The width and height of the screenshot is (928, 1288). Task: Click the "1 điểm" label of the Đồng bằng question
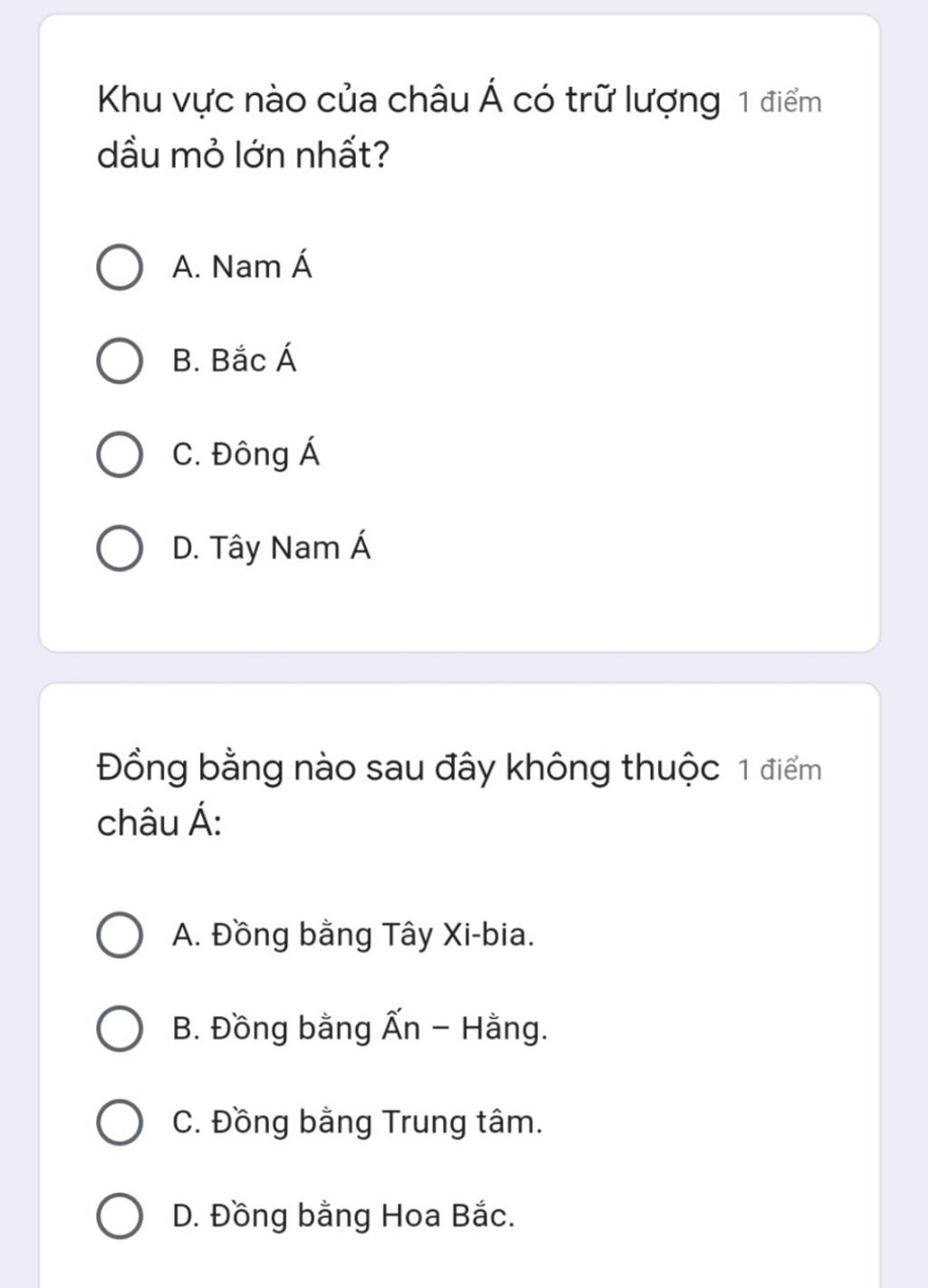pos(779,770)
